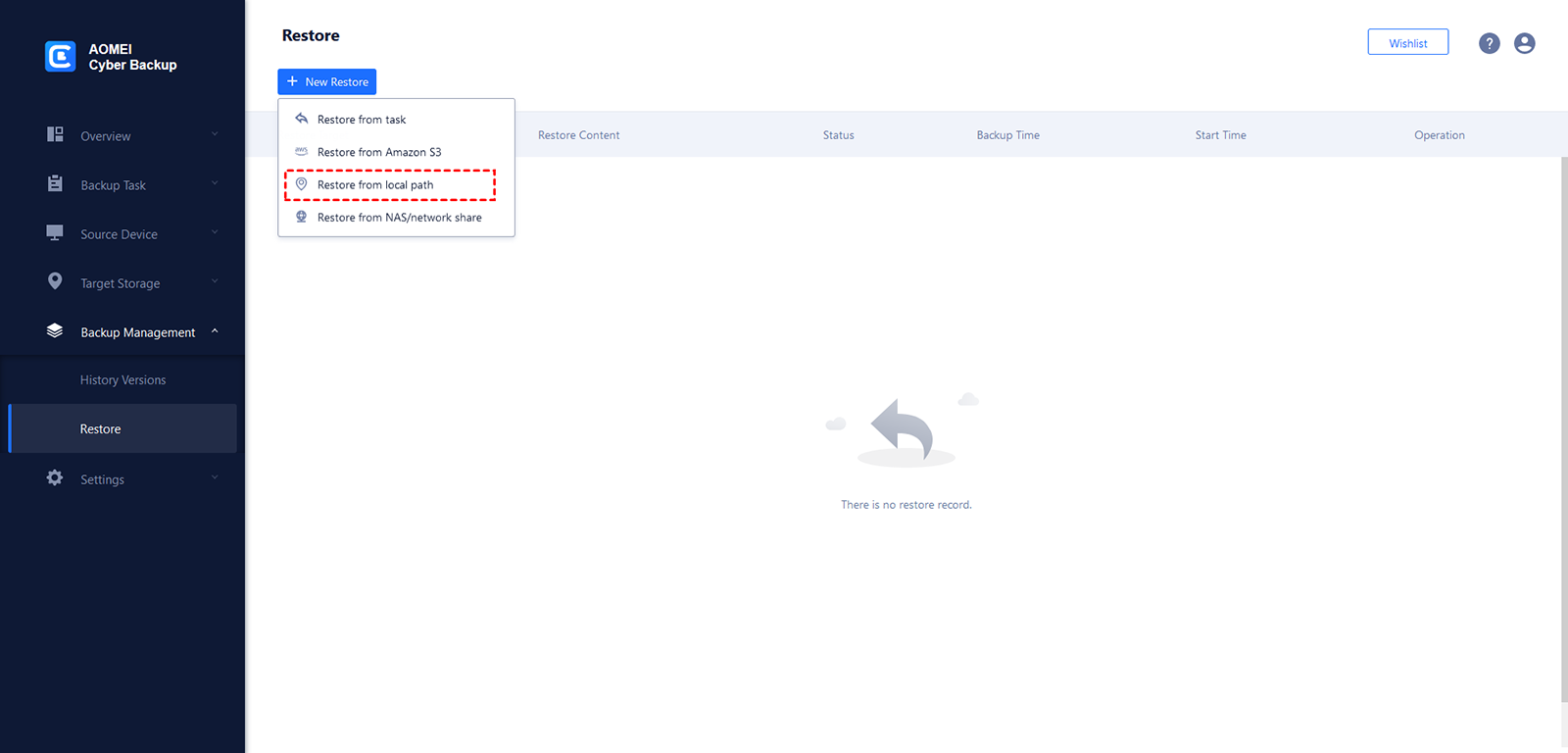Click the Overview dashboard icon in sidebar
The width and height of the screenshot is (1568, 753).
pyautogui.click(x=55, y=134)
